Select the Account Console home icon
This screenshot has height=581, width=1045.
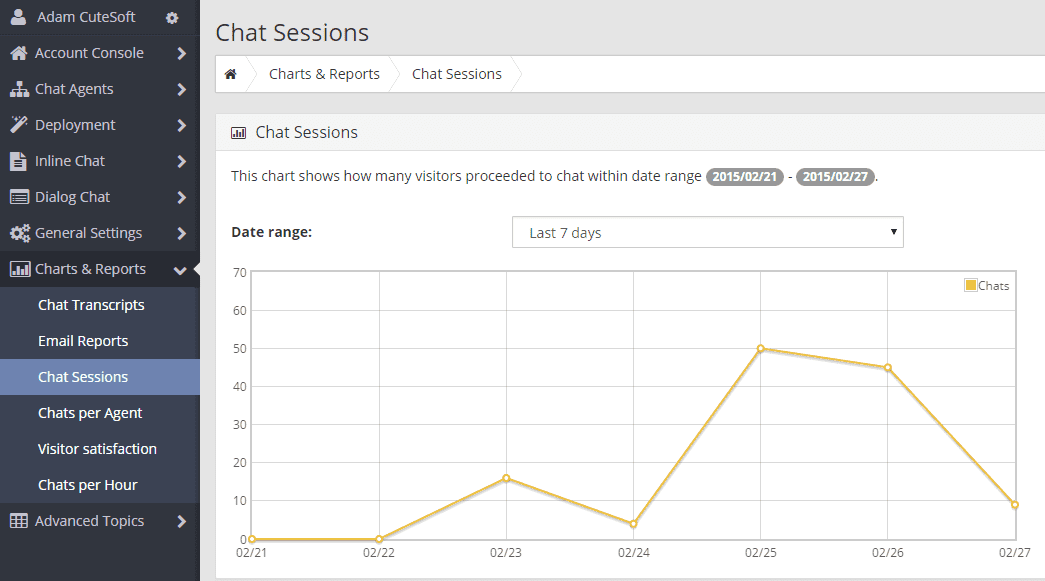click(19, 52)
